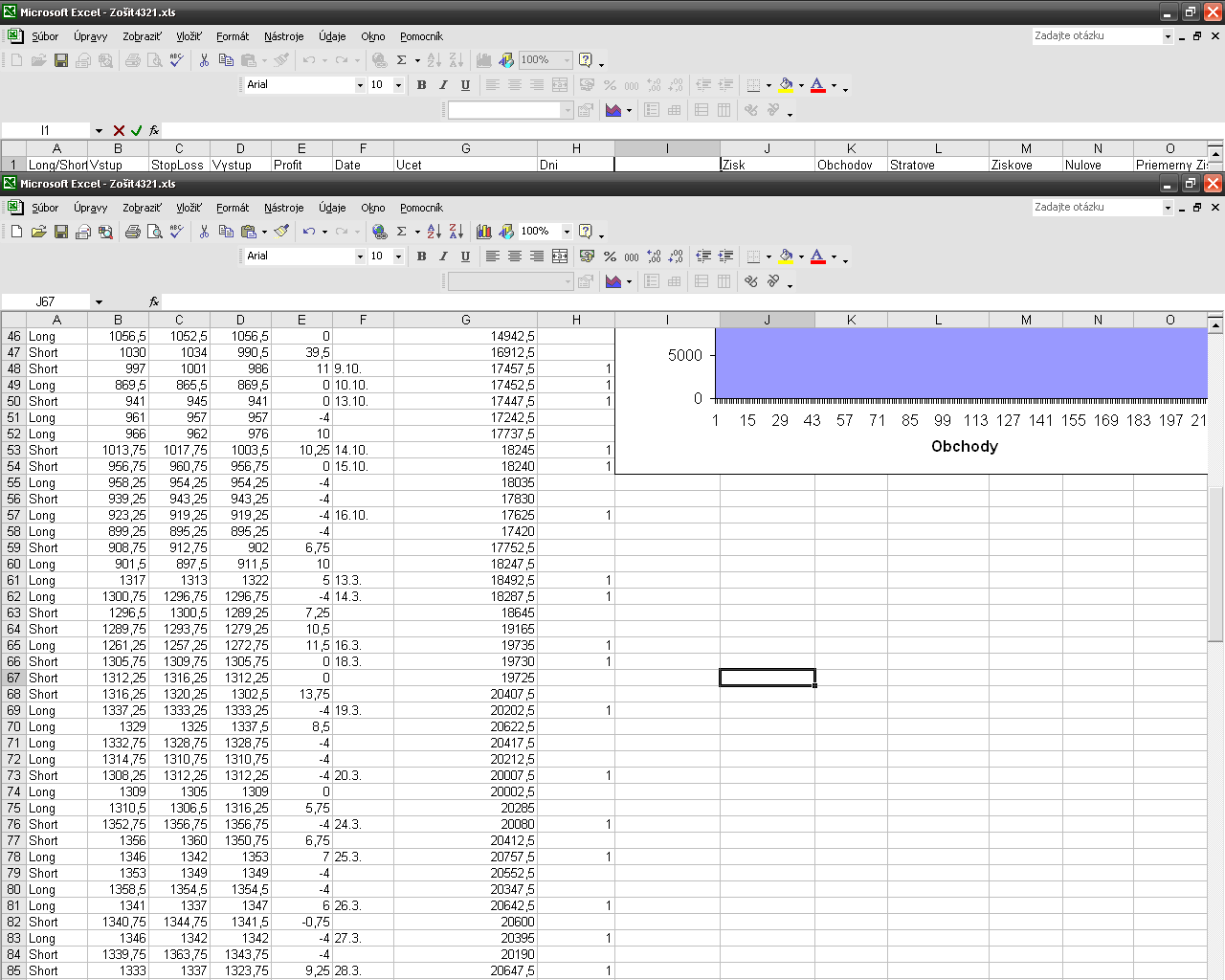Toggle Align Right in active Excel window
1225x980 pixels.
[x=537, y=256]
